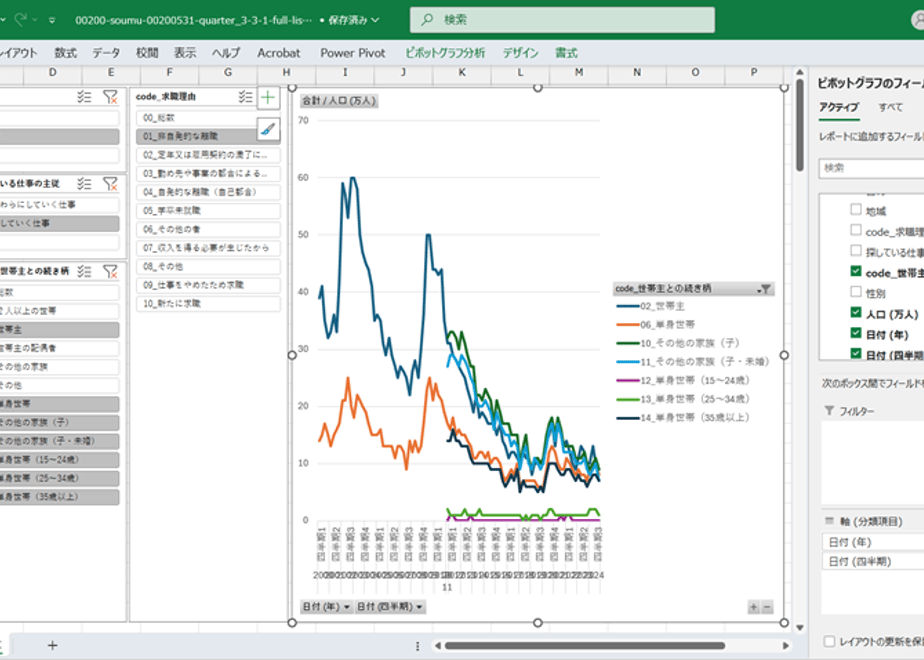
Task: Open the 日付 (四半期) axis dropdown button
Action: (x=390, y=606)
